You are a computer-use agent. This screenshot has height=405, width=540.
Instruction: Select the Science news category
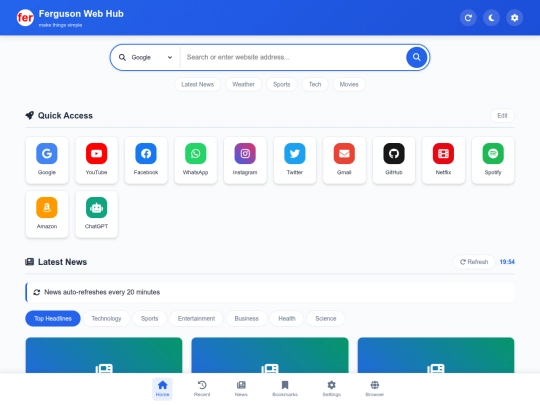point(326,319)
